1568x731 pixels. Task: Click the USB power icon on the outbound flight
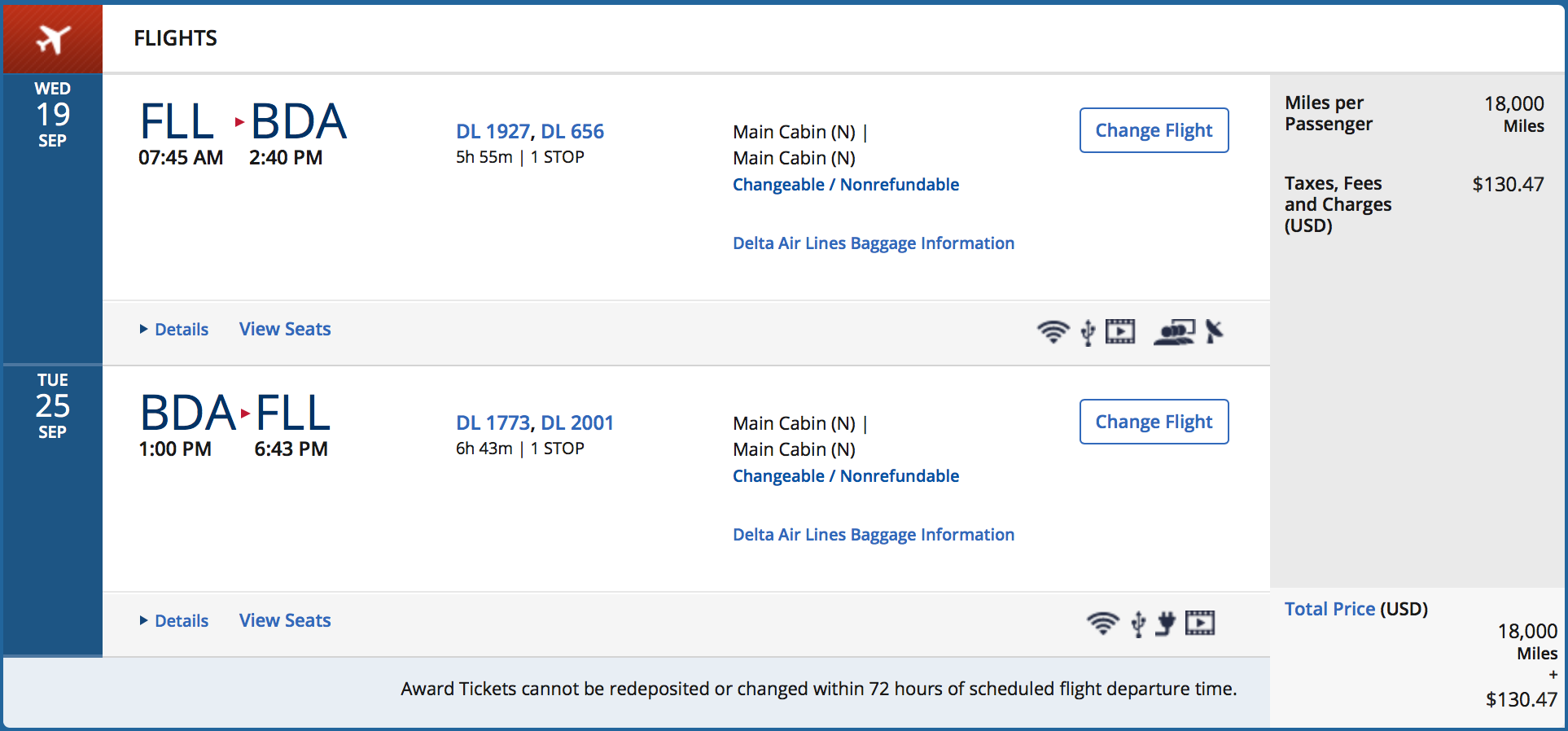coord(1088,332)
